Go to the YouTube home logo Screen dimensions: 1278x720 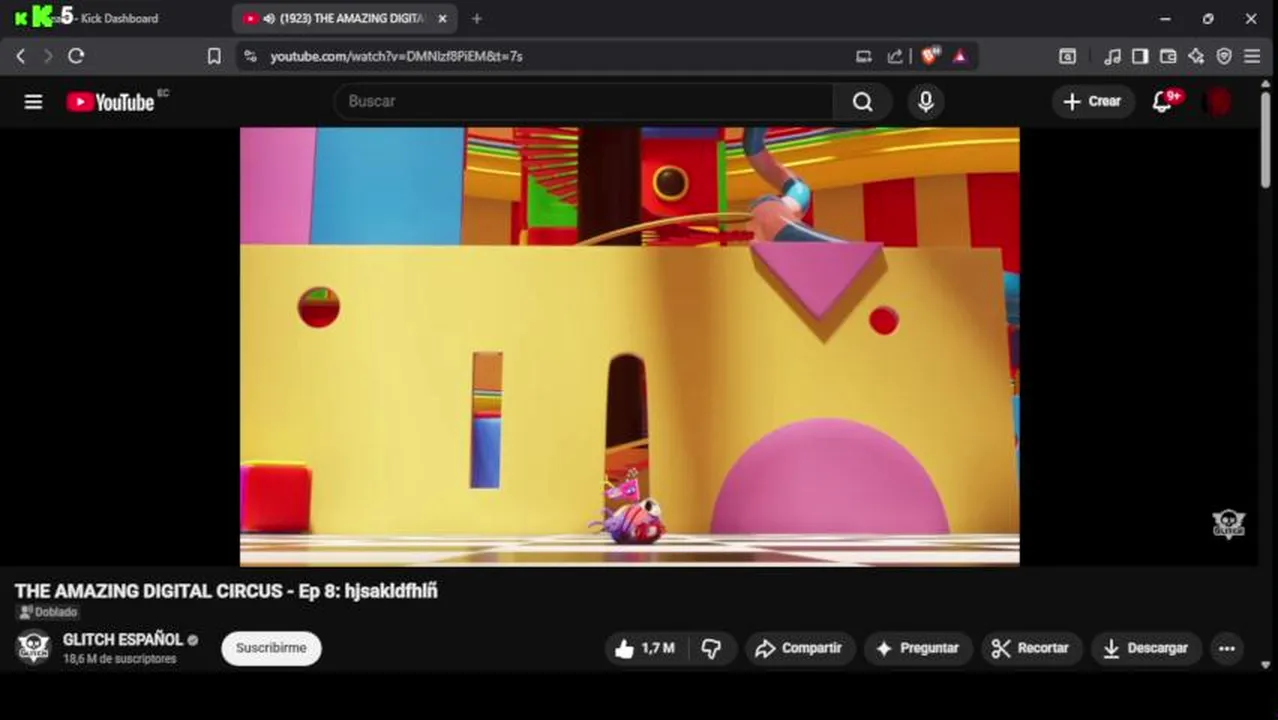tap(110, 101)
